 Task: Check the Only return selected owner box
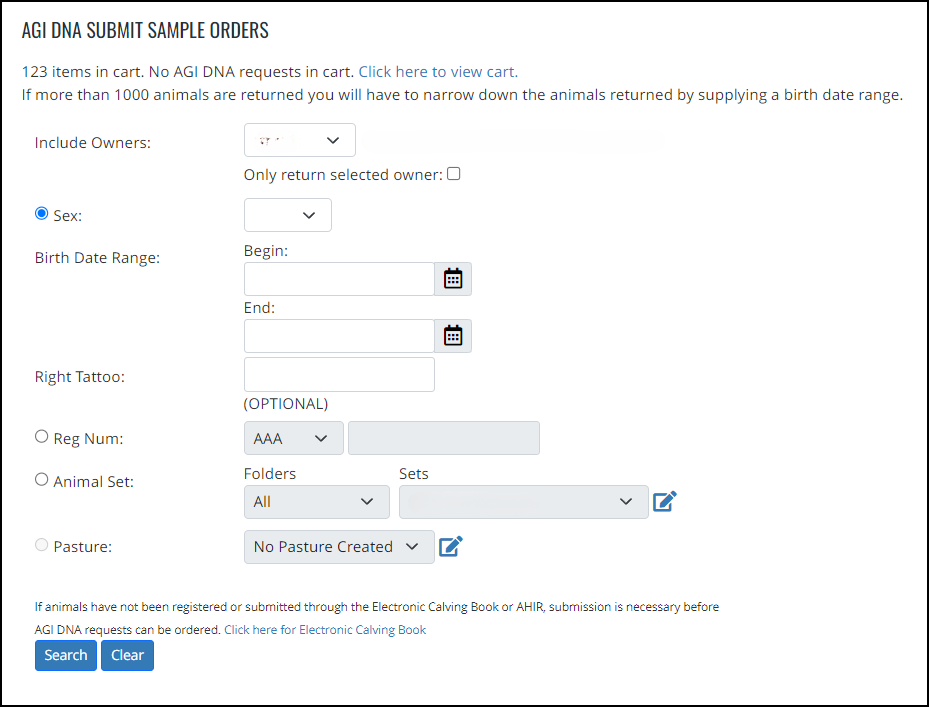click(x=454, y=174)
